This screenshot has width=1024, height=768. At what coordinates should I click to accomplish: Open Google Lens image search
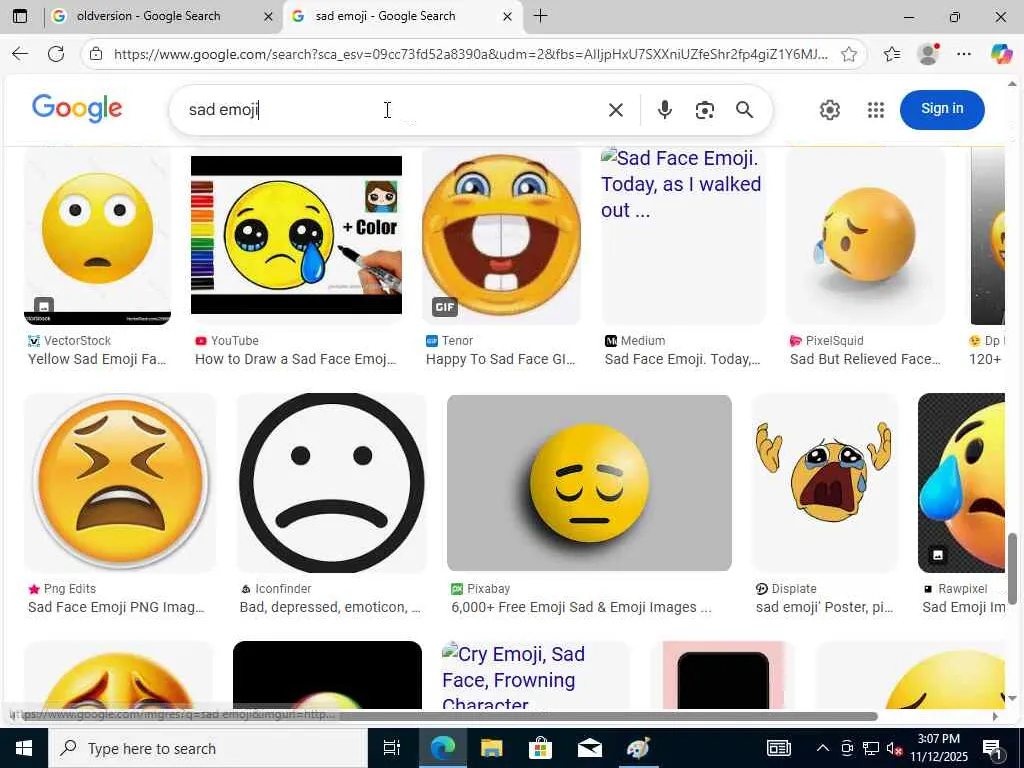[705, 110]
